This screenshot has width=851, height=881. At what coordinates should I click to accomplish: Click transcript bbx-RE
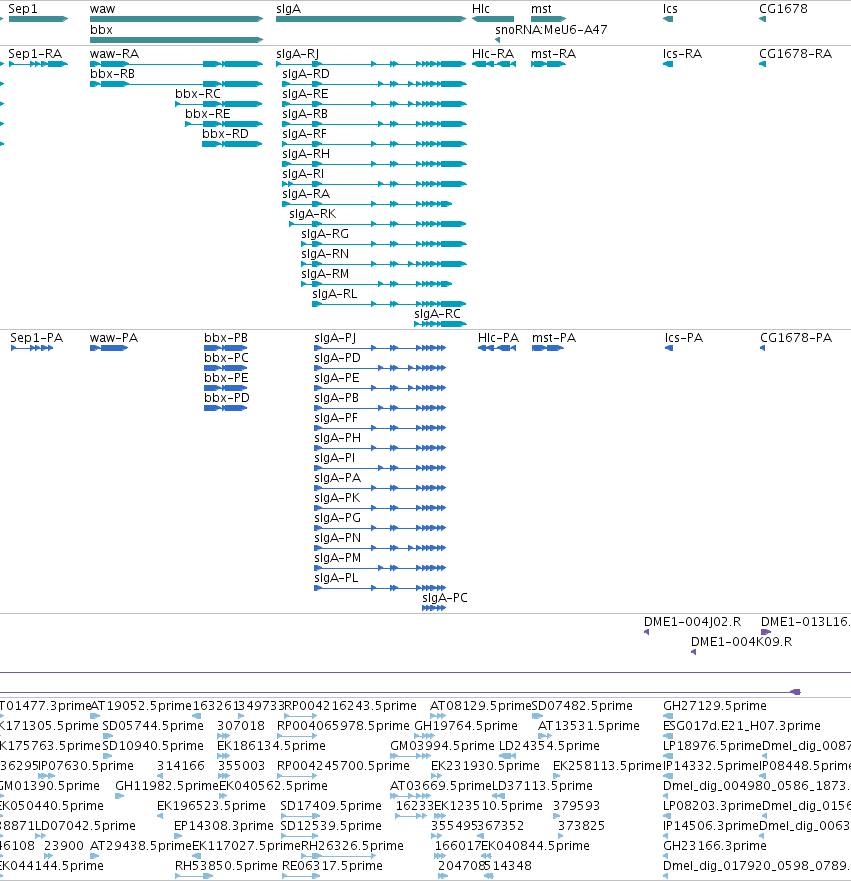224,124
